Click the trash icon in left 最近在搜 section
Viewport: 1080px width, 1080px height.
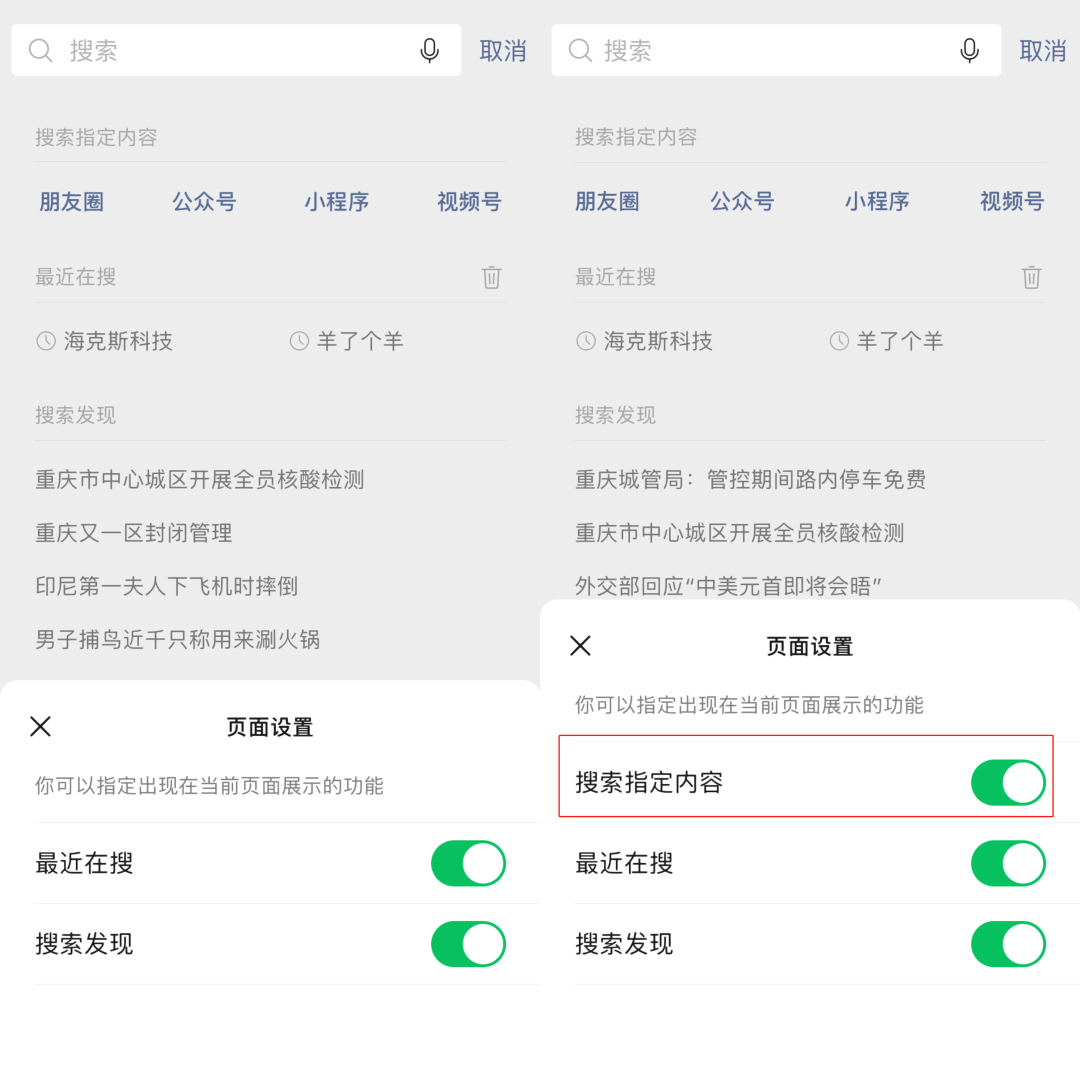click(491, 277)
